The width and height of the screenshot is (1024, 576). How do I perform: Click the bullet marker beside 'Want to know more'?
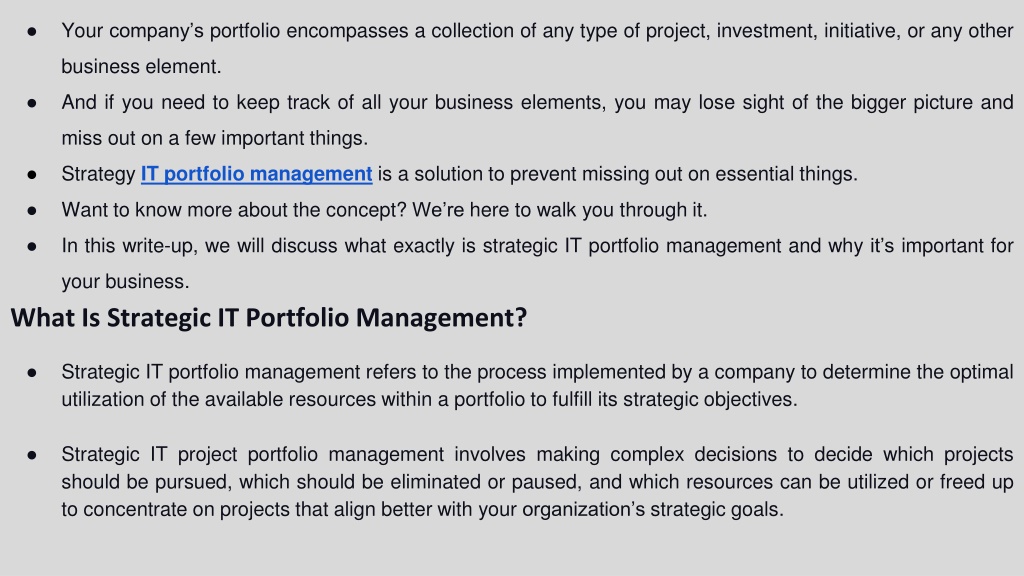click(x=32, y=211)
